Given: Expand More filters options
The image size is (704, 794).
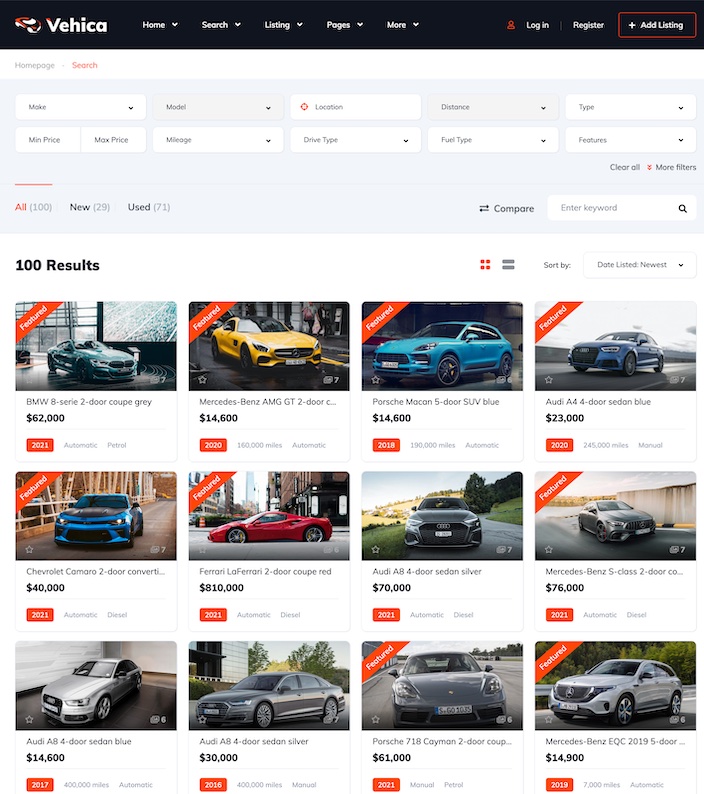Looking at the screenshot, I should [671, 167].
